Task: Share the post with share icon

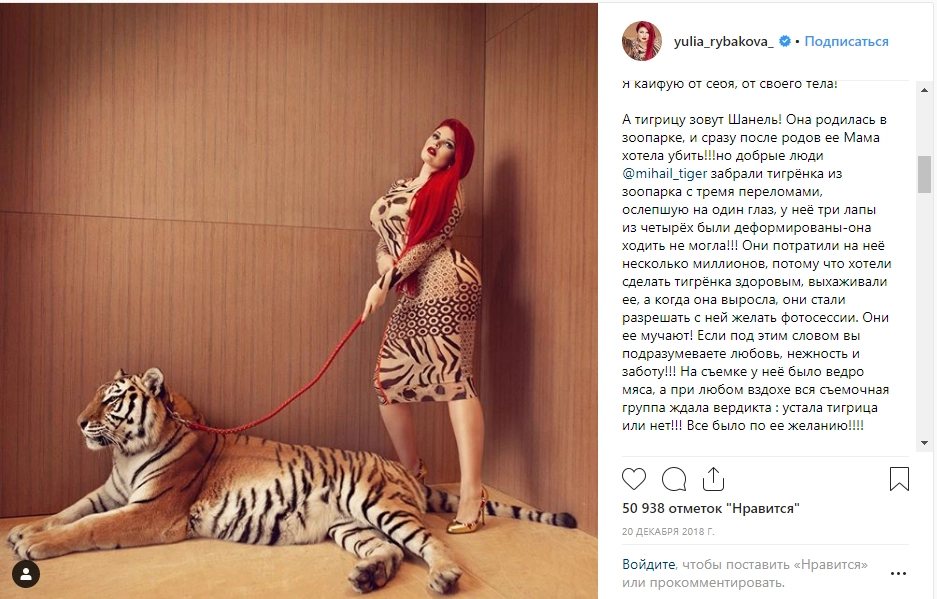Action: (714, 479)
